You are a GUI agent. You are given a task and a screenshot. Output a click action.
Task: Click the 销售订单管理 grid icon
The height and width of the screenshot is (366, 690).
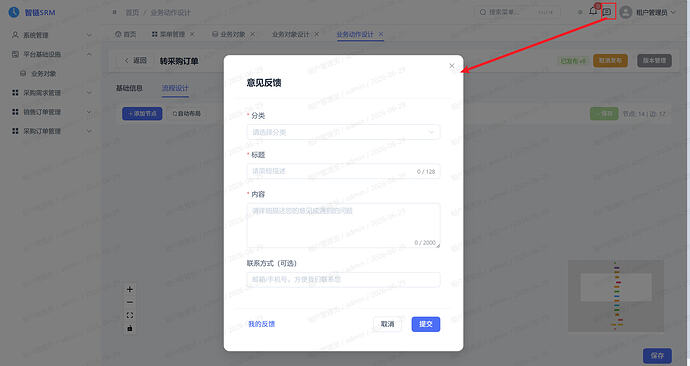15,112
